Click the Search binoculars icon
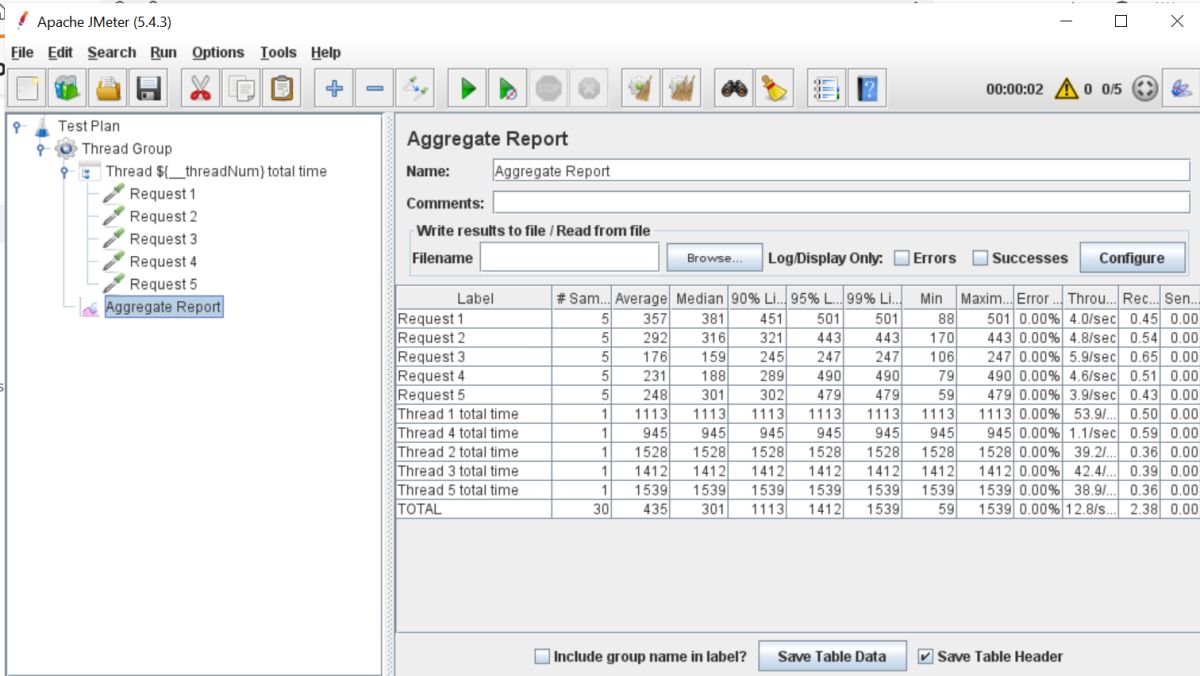This screenshot has width=1200, height=676. tap(734, 89)
